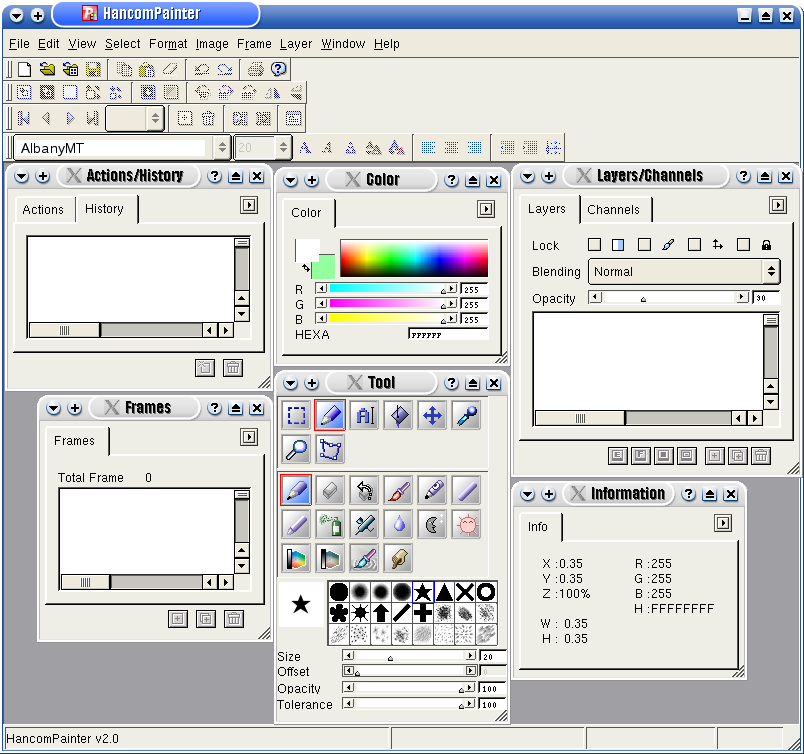
Task: Select the move tool with four arrows
Action: point(432,415)
